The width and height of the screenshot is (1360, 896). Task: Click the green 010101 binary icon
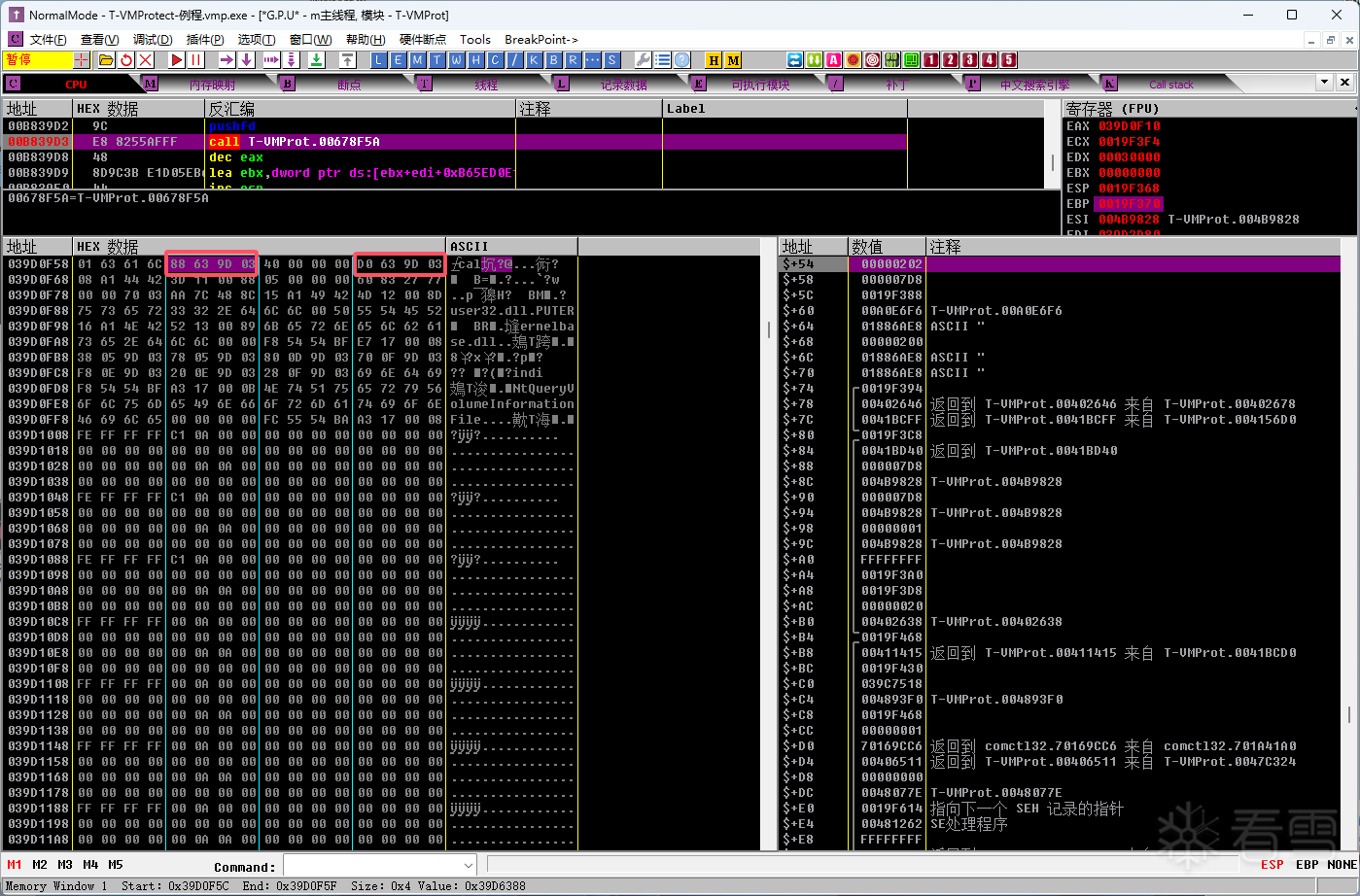(x=891, y=60)
